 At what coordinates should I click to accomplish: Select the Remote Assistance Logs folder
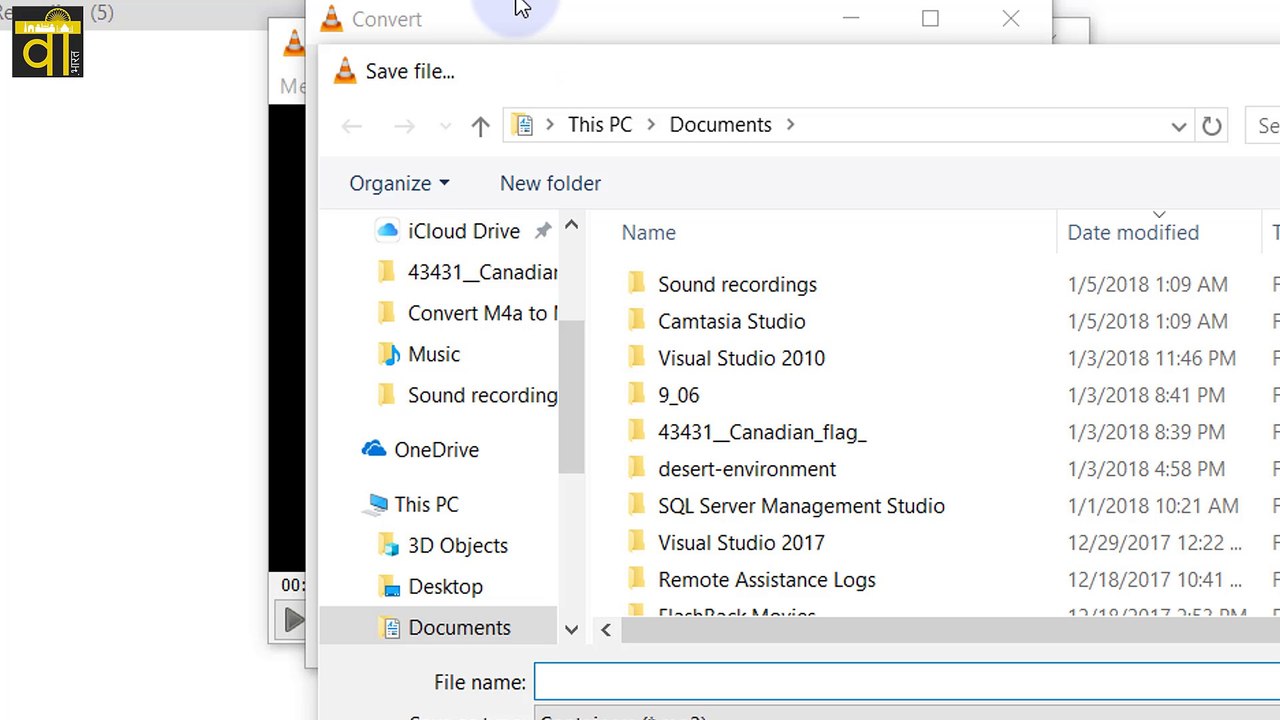766,581
